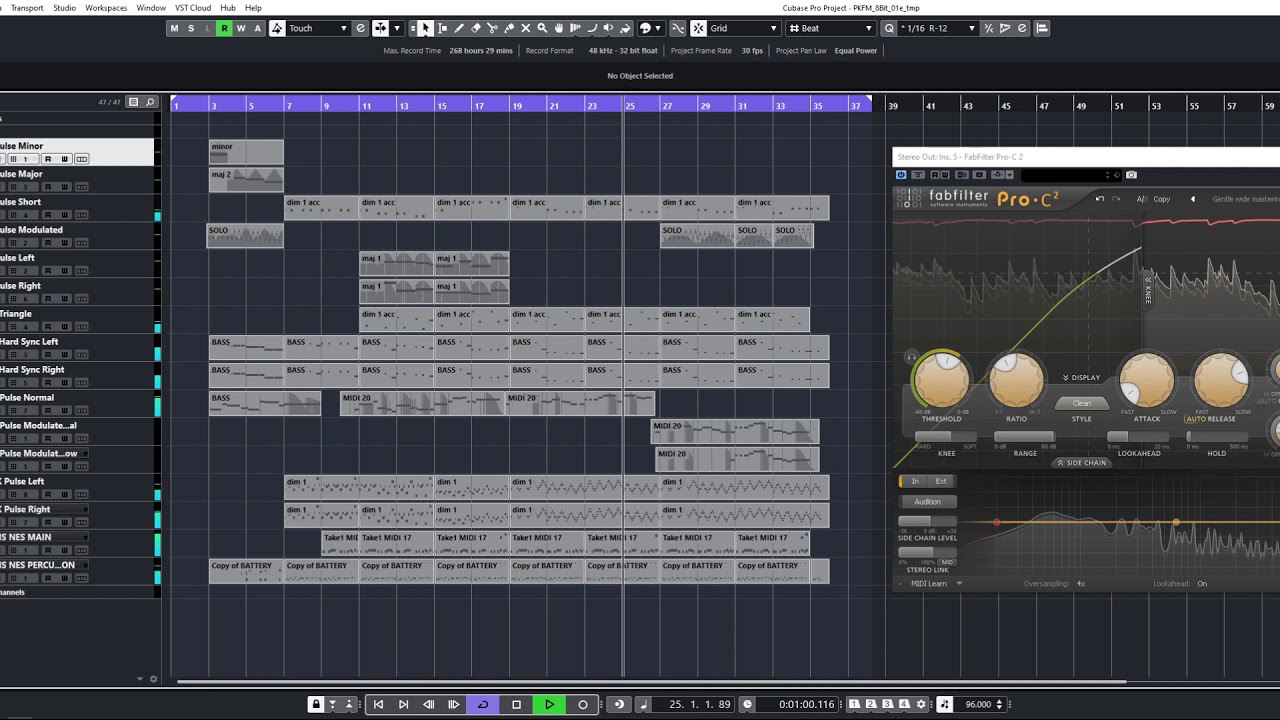Click the A/B Copy button
Screen dimensions: 1280x720
[x=1162, y=199]
